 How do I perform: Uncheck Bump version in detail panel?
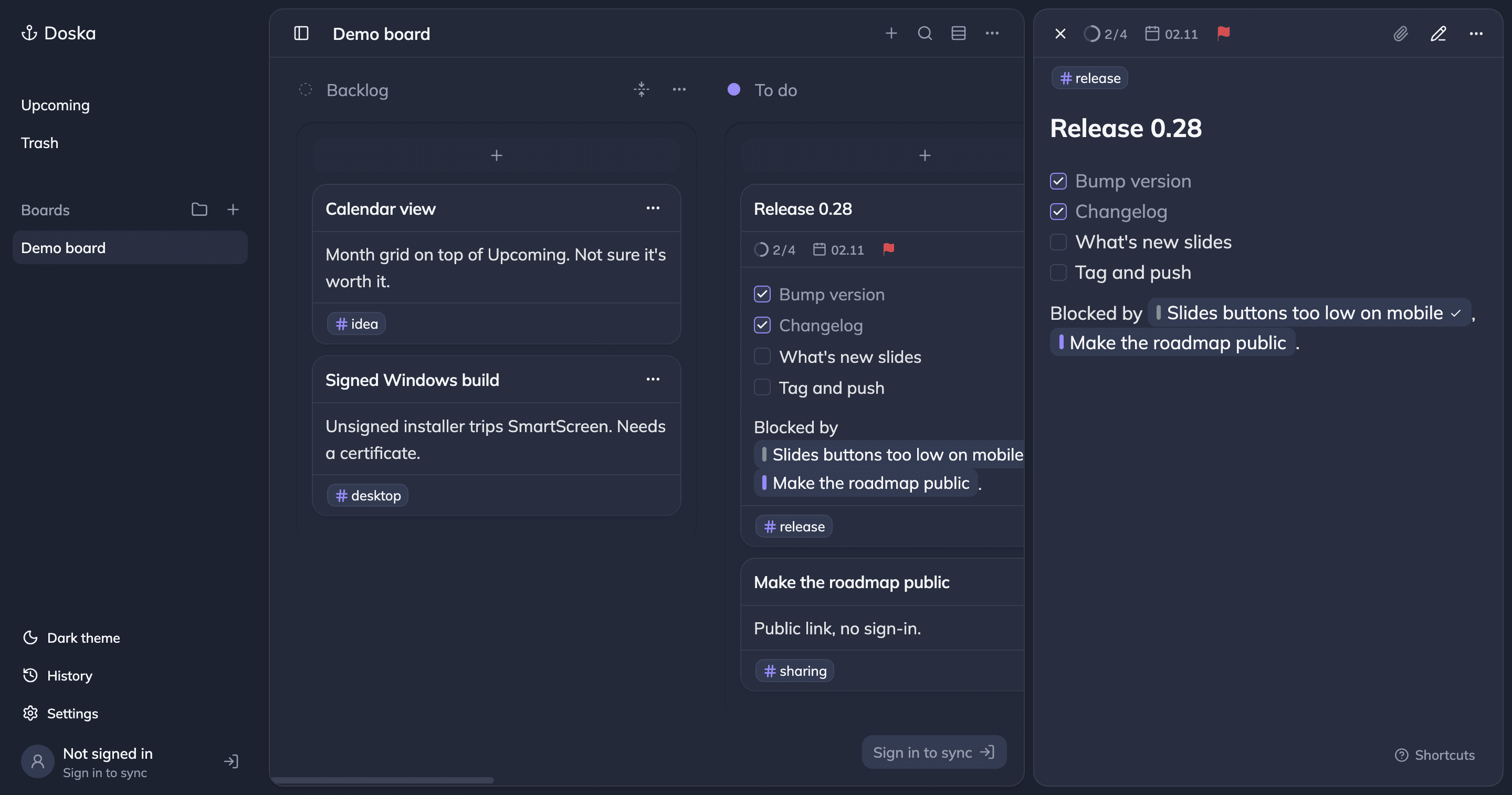[1058, 181]
